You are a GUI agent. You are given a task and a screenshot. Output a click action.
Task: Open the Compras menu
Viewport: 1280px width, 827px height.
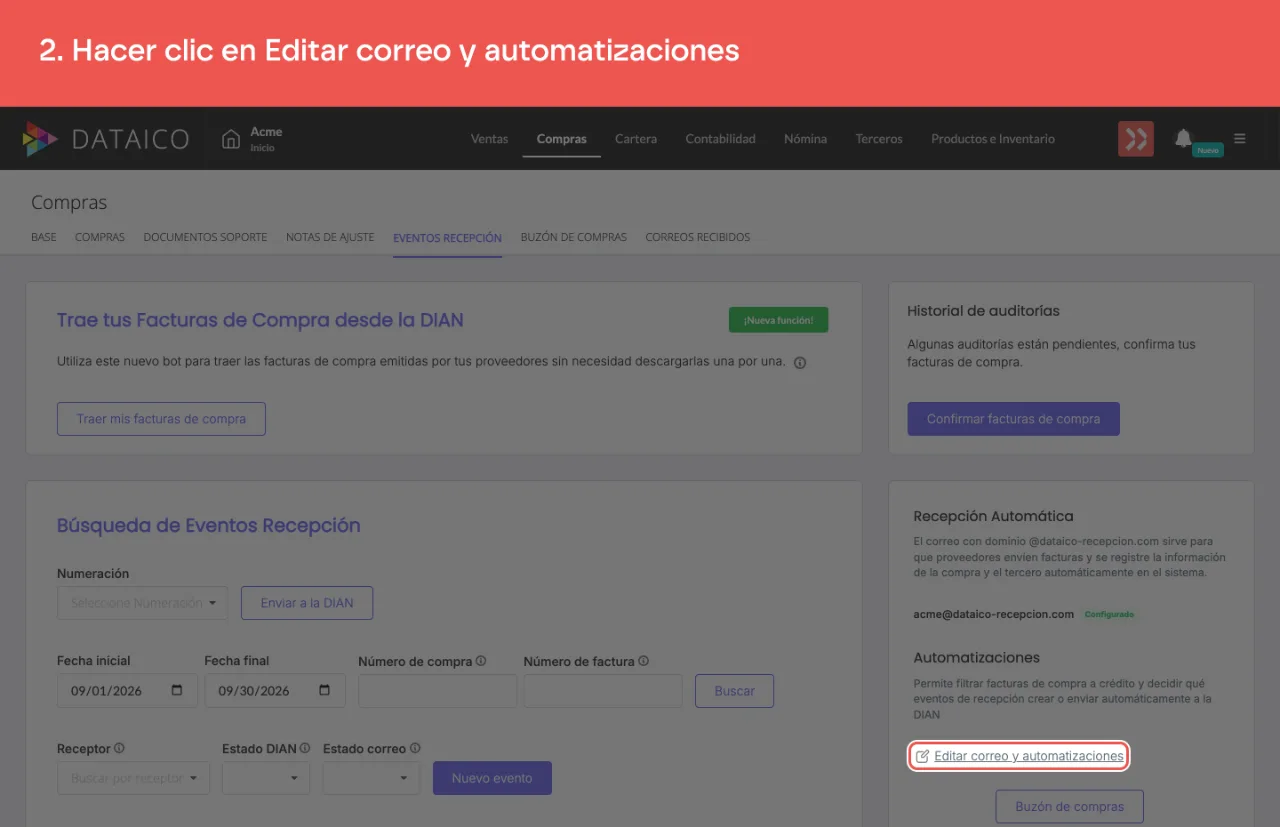pyautogui.click(x=562, y=139)
